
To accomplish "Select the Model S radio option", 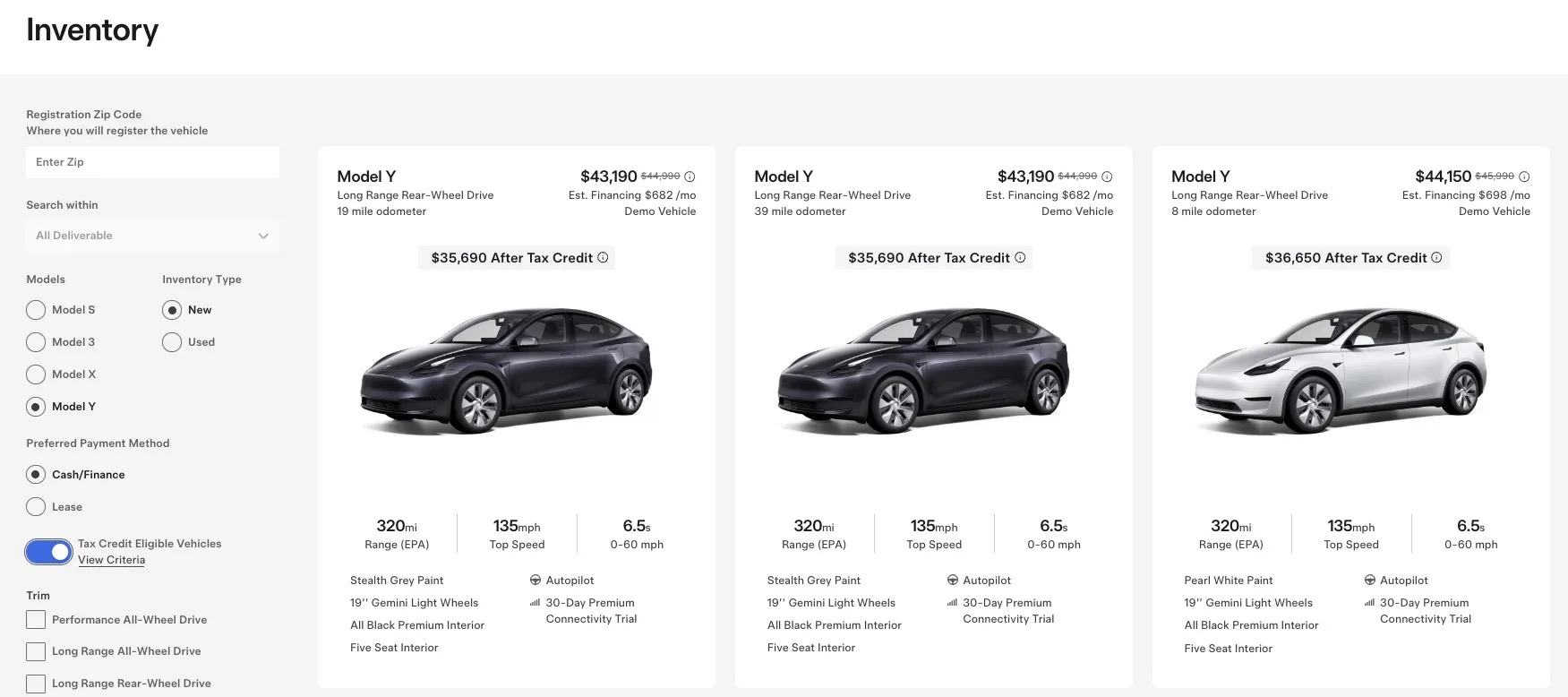I will (x=36, y=310).
